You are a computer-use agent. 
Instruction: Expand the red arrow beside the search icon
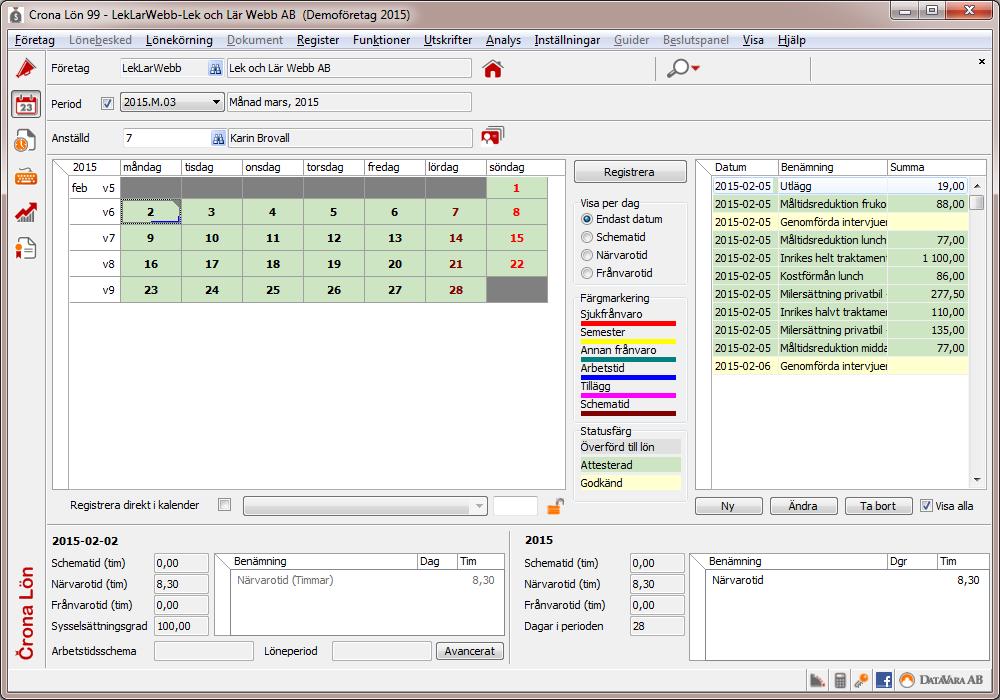pos(695,68)
